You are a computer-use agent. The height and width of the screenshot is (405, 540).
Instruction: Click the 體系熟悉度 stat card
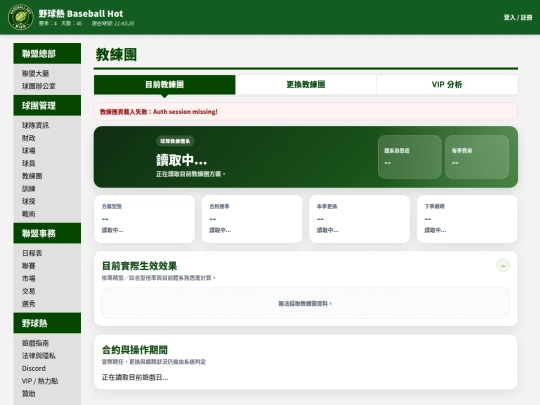point(409,157)
